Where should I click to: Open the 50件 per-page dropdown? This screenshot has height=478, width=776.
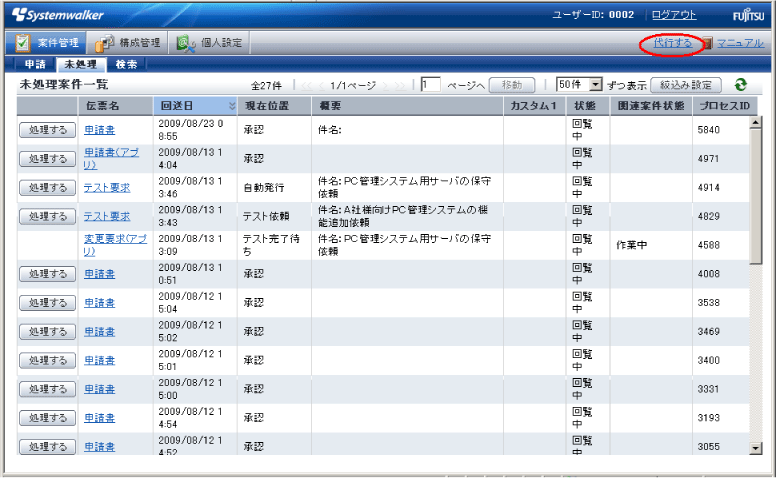(x=579, y=85)
